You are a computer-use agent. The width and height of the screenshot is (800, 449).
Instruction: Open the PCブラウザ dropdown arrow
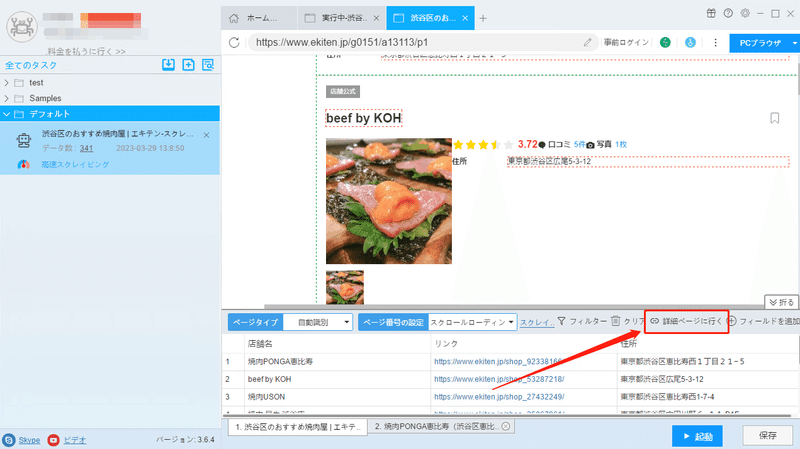point(794,43)
